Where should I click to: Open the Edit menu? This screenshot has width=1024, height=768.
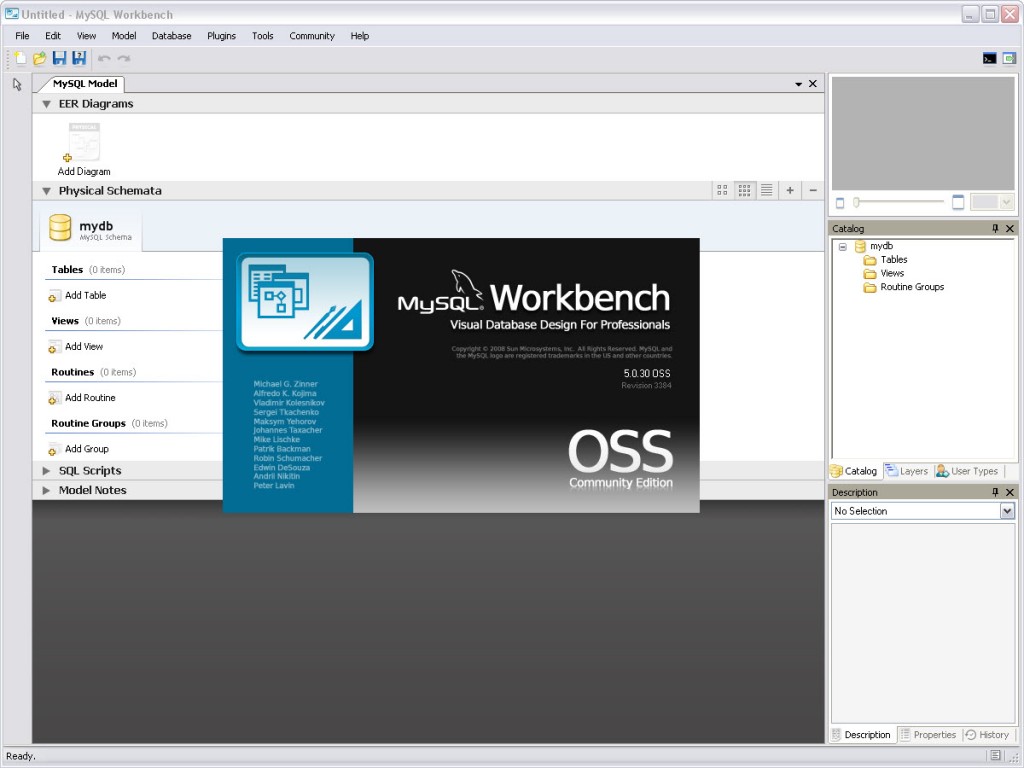pyautogui.click(x=53, y=36)
